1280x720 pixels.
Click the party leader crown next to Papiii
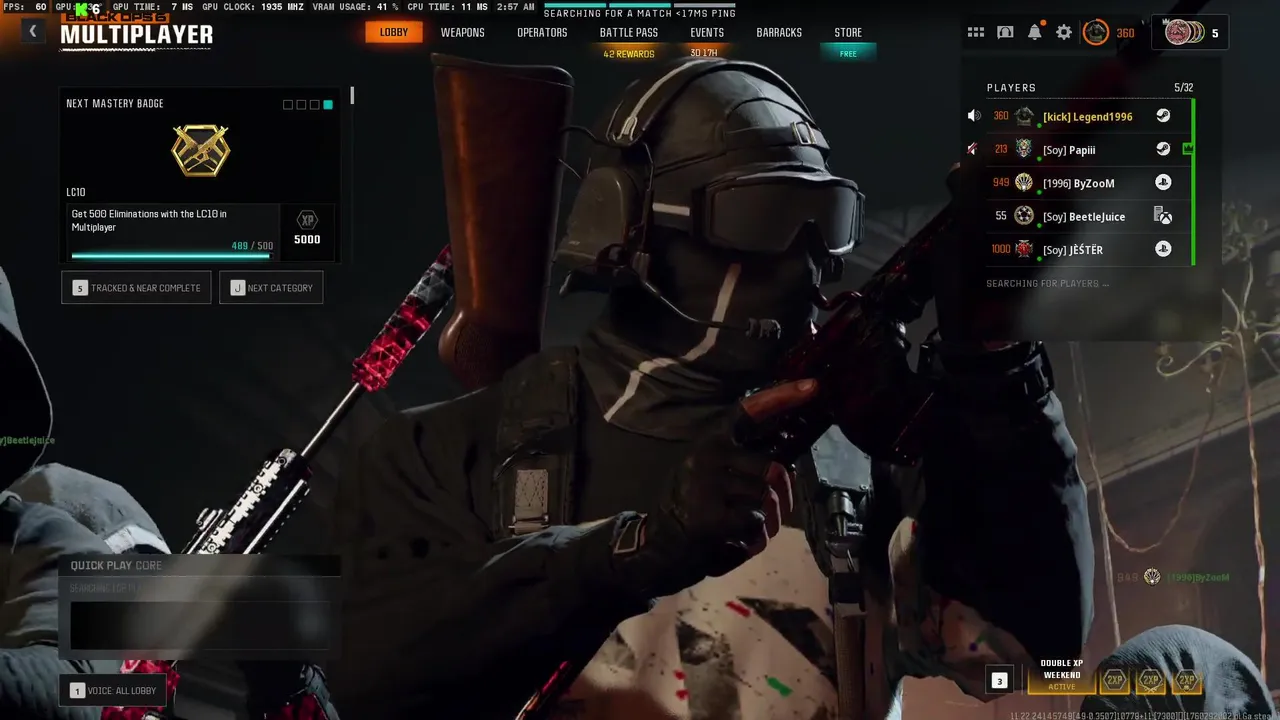pos(1188,149)
